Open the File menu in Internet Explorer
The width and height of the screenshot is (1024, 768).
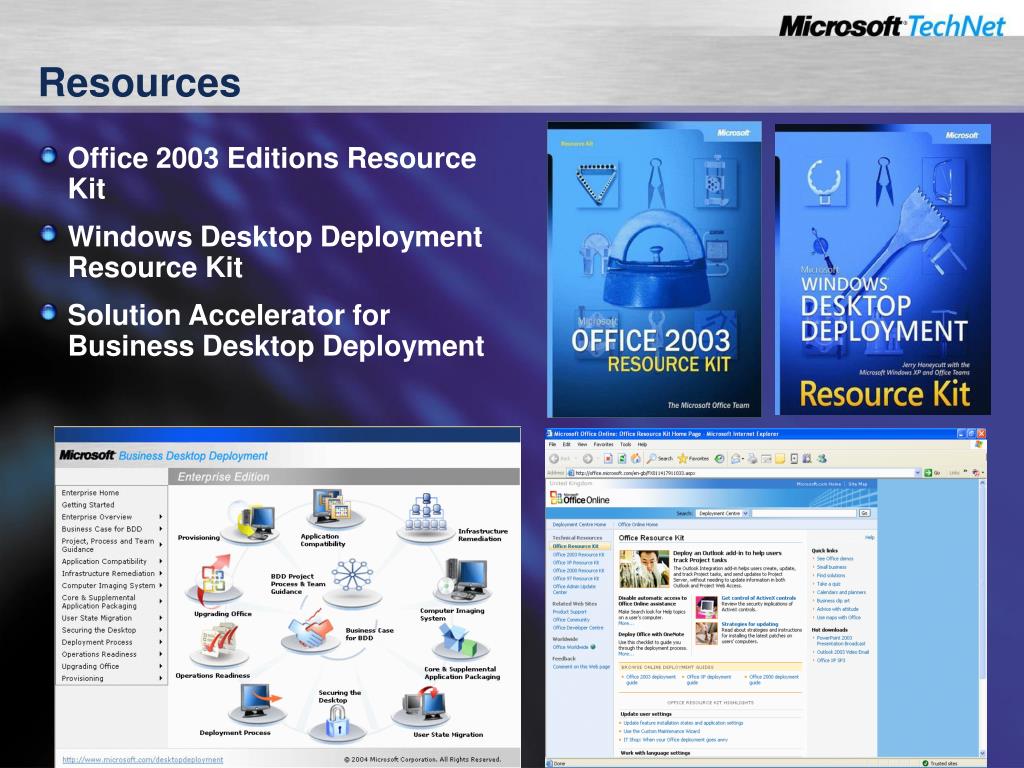click(552, 444)
